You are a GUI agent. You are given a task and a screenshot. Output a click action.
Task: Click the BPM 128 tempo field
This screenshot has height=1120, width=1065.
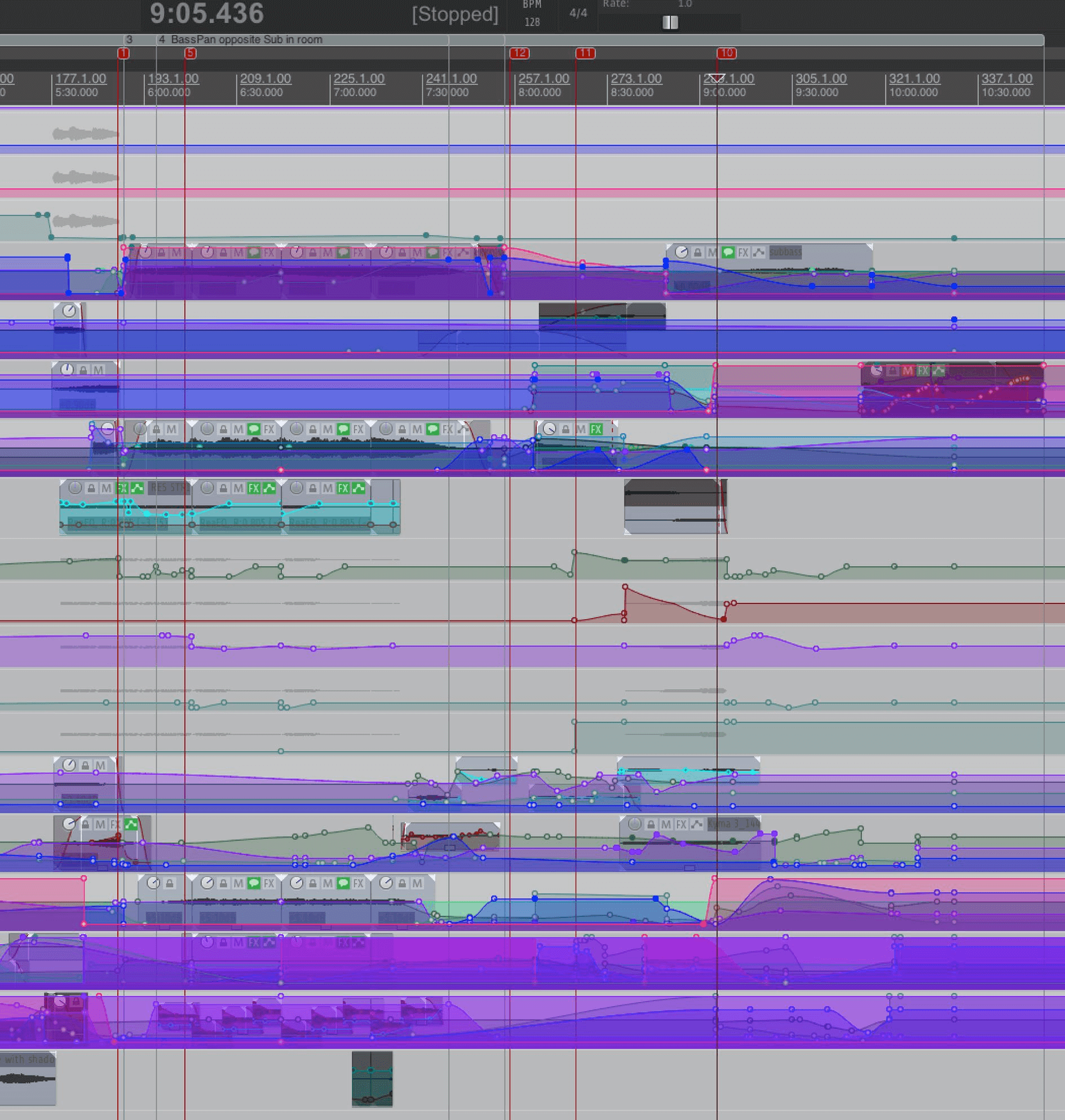(x=532, y=14)
